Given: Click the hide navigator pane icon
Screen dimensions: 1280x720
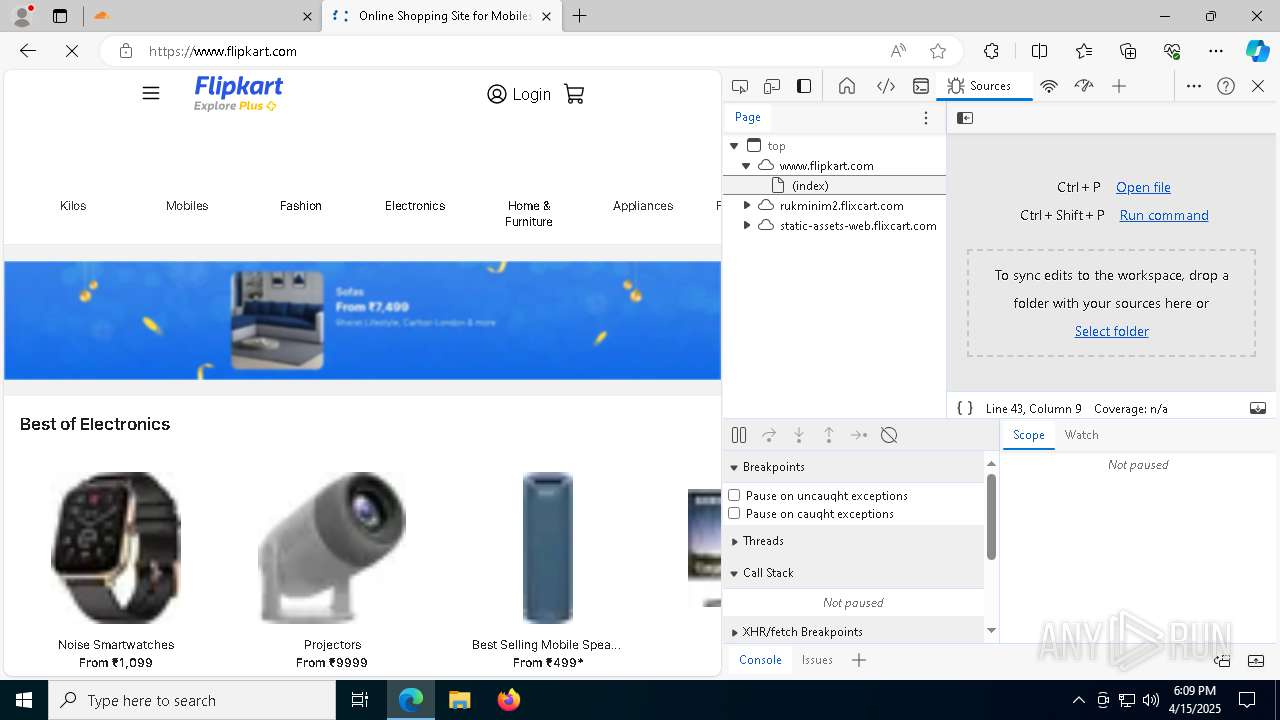Looking at the screenshot, I should 965,118.
